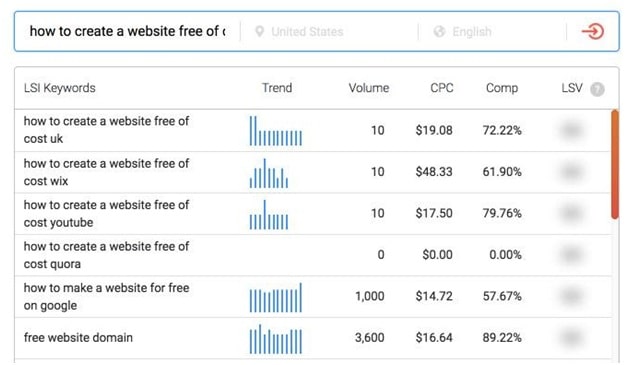Click competition value 57.67%
The width and height of the screenshot is (628, 365).
point(502,296)
